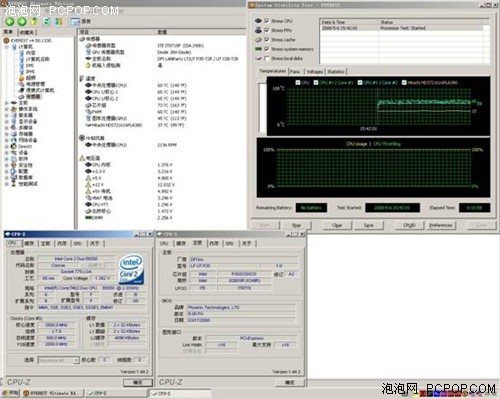Image resolution: width=500 pixels, height=399 pixels.
Task: Click the icon beside +12 V voltage row
Action: pyautogui.click(x=88, y=184)
